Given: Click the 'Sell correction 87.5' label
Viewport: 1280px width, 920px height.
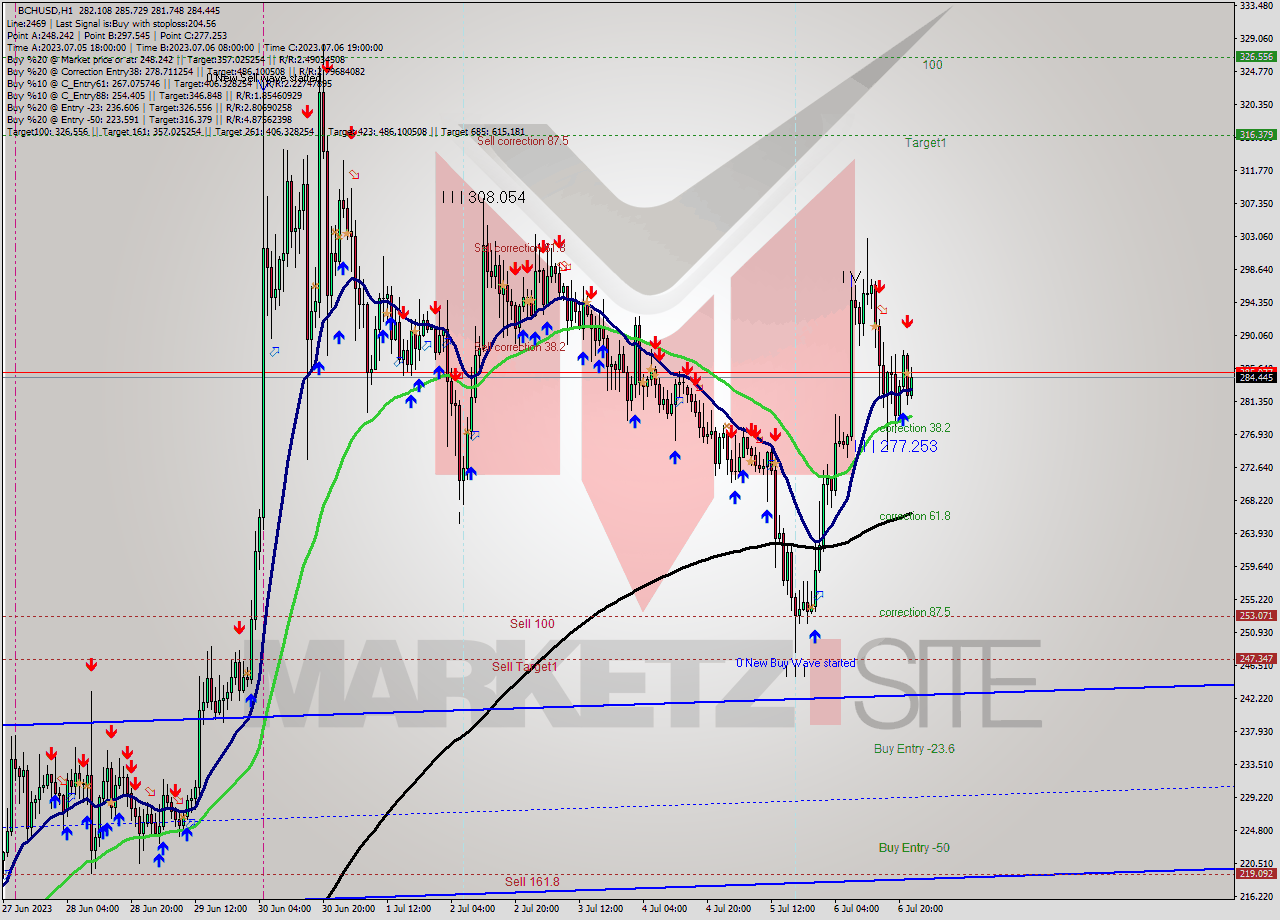Looking at the screenshot, I should pos(522,141).
